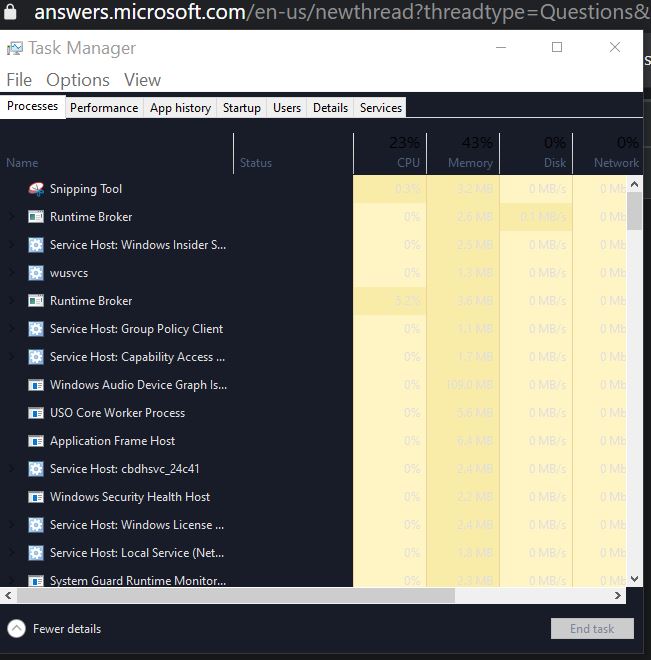Viewport: 651px width, 660px height.
Task: Expand the Service Host: Windows License row
Action: click(12, 525)
